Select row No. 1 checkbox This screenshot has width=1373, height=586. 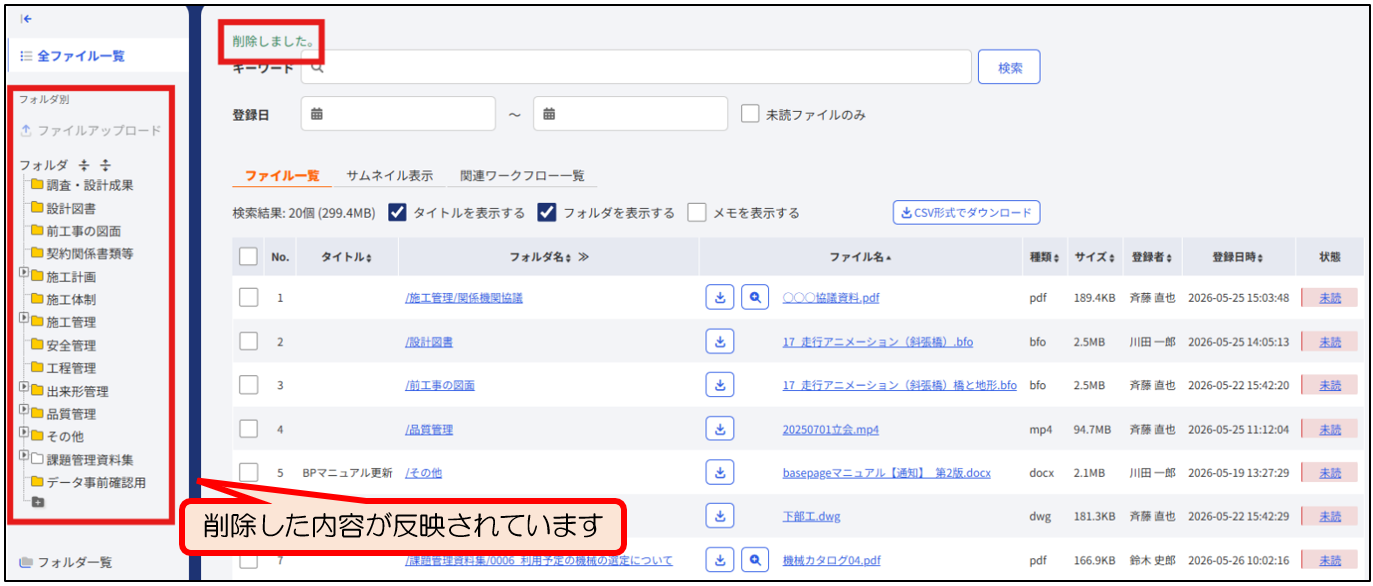249,297
